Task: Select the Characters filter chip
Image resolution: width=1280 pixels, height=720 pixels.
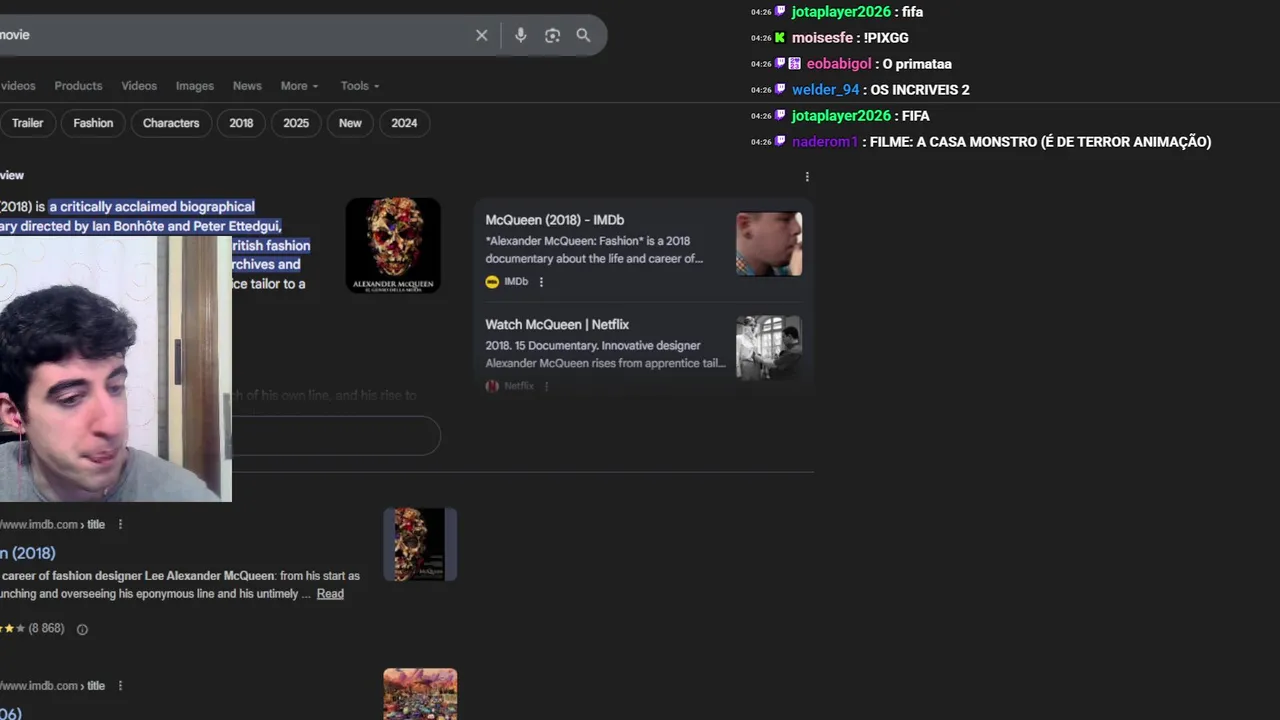Action: [x=171, y=123]
